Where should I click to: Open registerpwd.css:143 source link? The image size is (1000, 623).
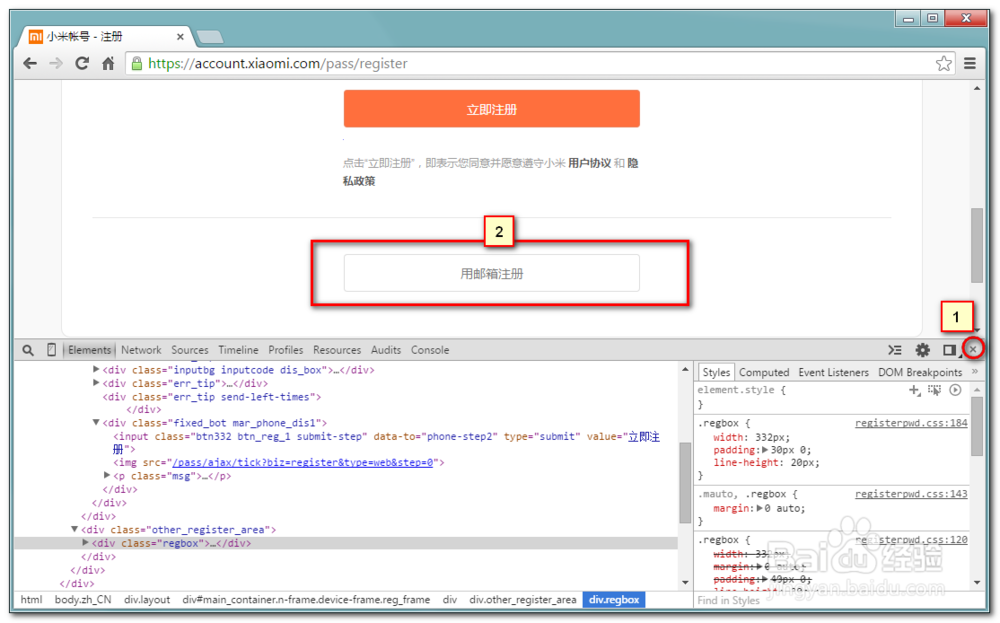coord(911,494)
